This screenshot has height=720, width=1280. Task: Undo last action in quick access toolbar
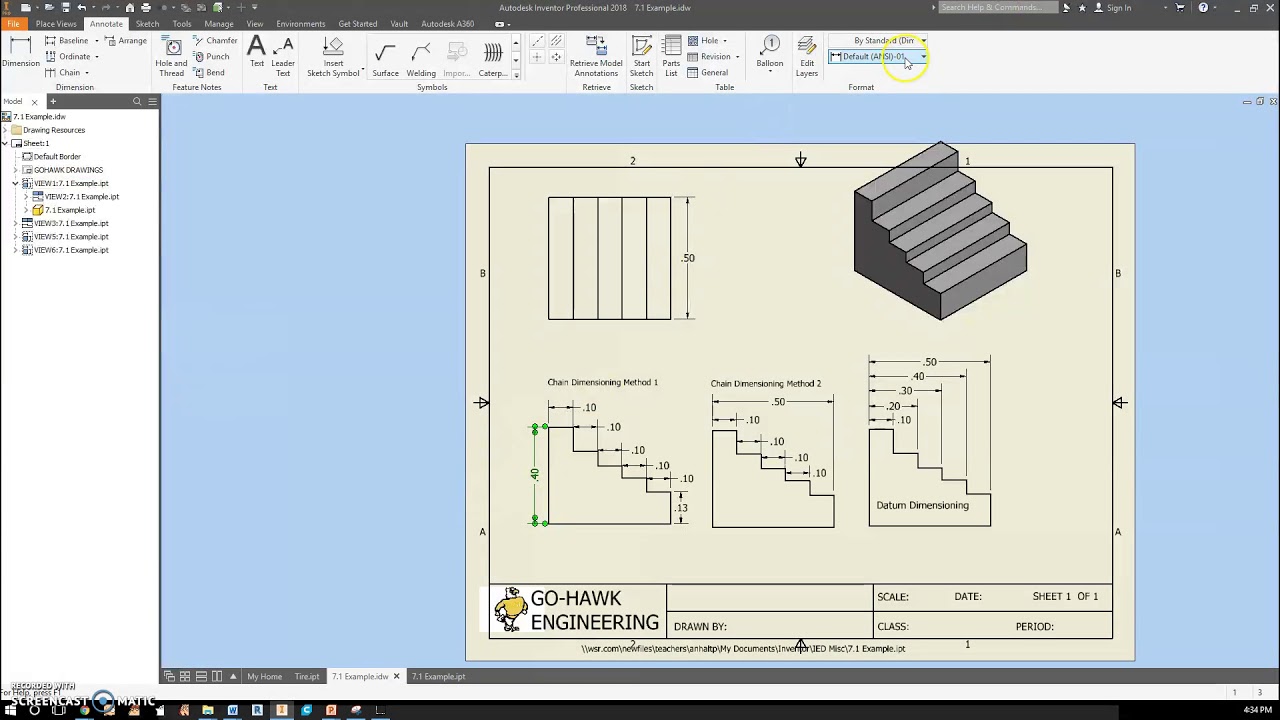82,7
